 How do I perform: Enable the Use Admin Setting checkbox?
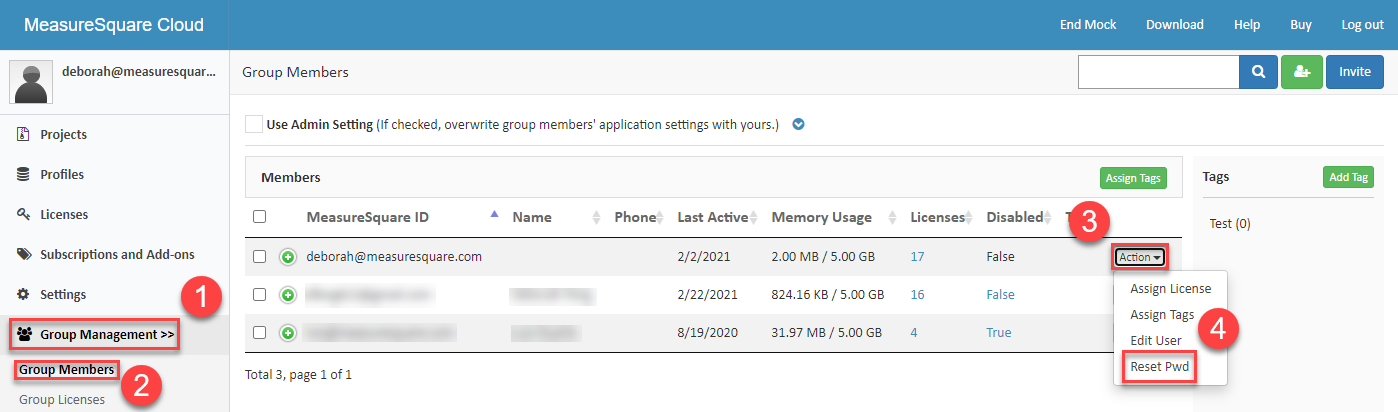(x=254, y=125)
